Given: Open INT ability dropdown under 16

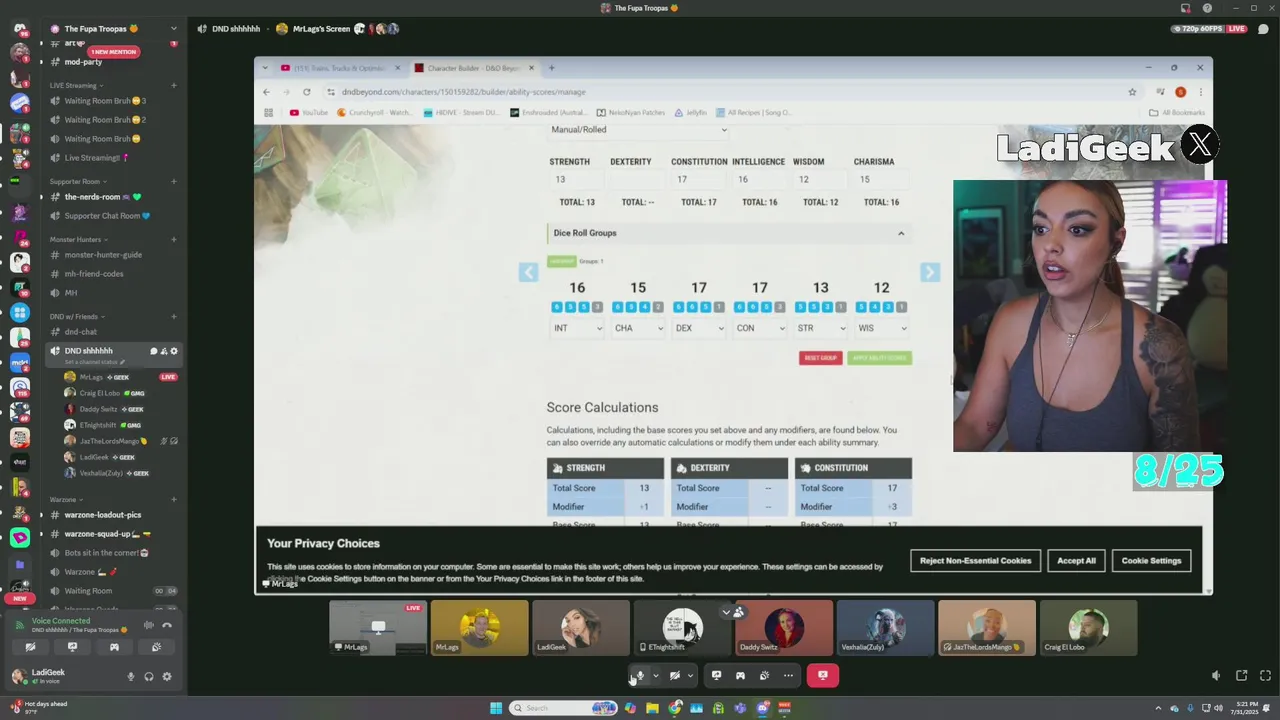Looking at the screenshot, I should point(577,328).
